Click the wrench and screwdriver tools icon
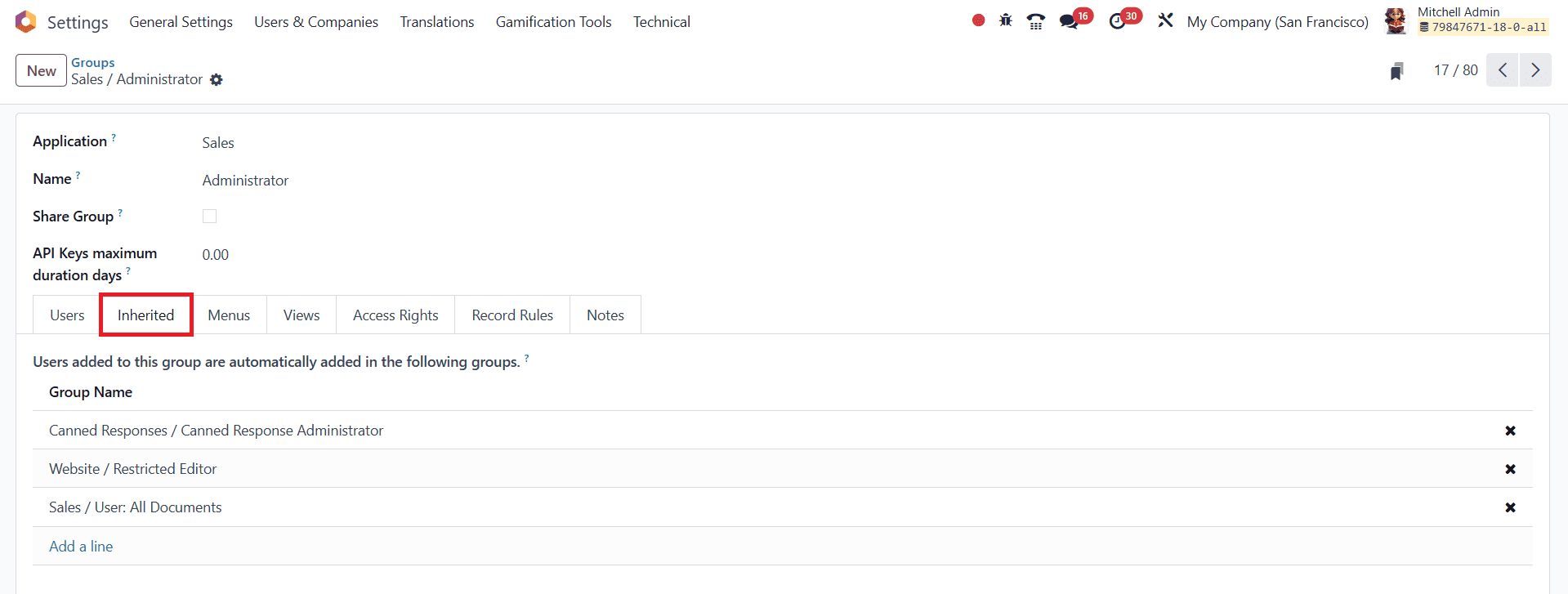The width and height of the screenshot is (1568, 594). coord(1165,20)
